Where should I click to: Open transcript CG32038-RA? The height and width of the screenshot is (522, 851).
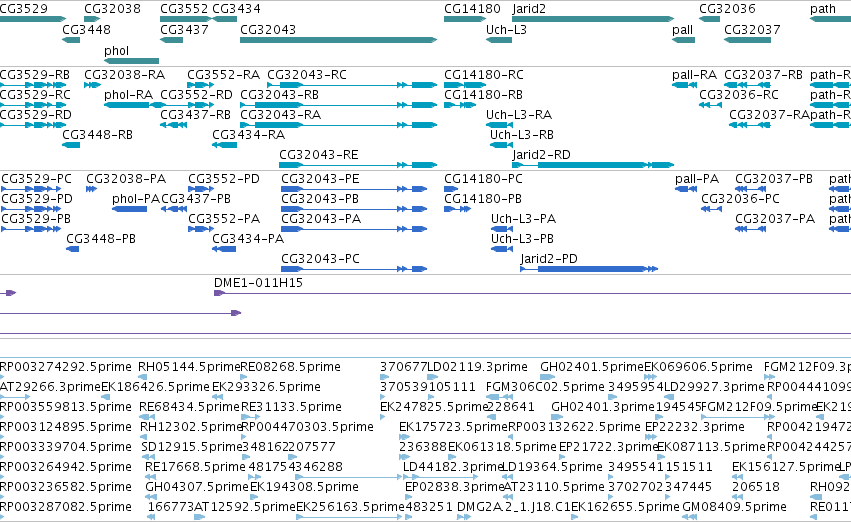(x=125, y=74)
